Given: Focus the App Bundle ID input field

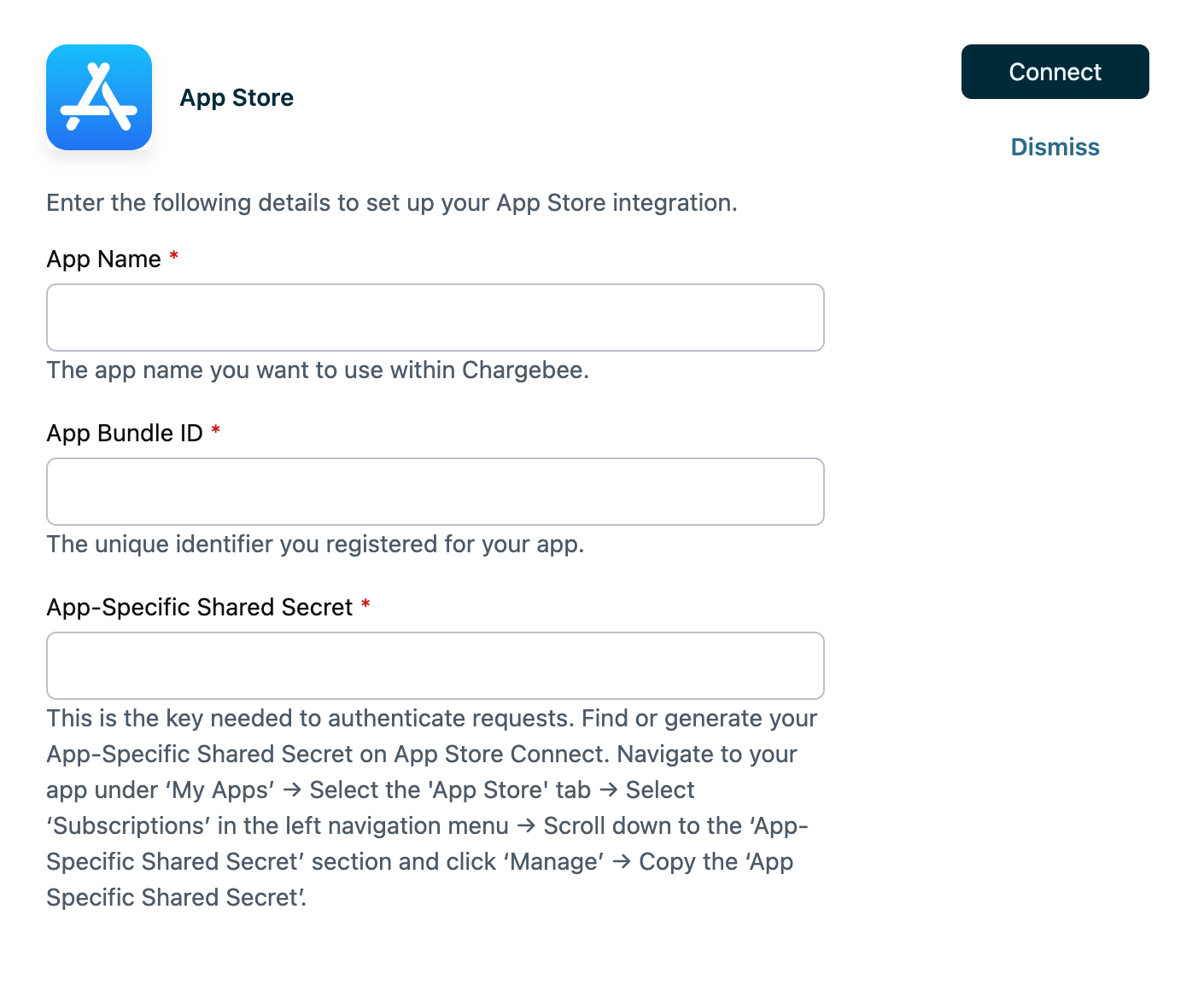Looking at the screenshot, I should tap(435, 492).
